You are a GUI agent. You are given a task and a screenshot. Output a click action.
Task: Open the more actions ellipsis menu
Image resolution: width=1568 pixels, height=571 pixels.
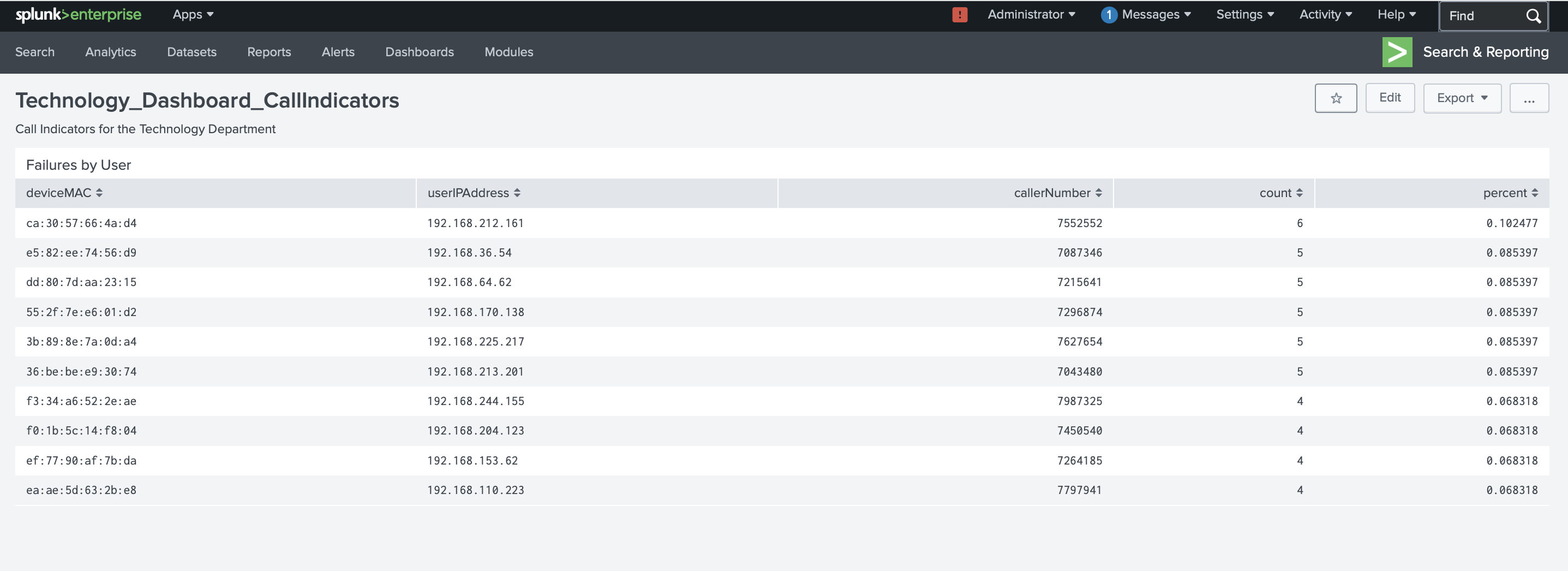coord(1529,98)
